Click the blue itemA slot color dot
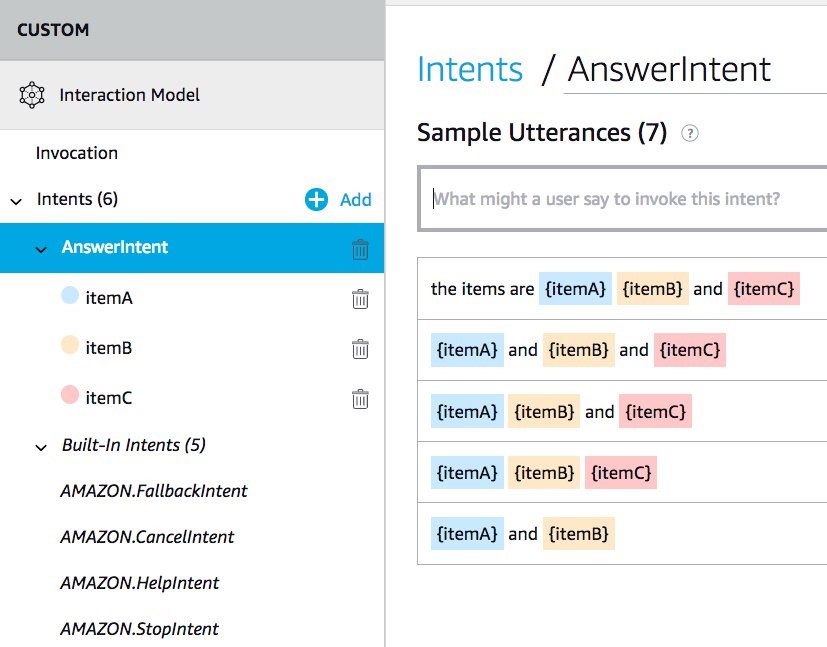This screenshot has width=827, height=647. (x=70, y=297)
